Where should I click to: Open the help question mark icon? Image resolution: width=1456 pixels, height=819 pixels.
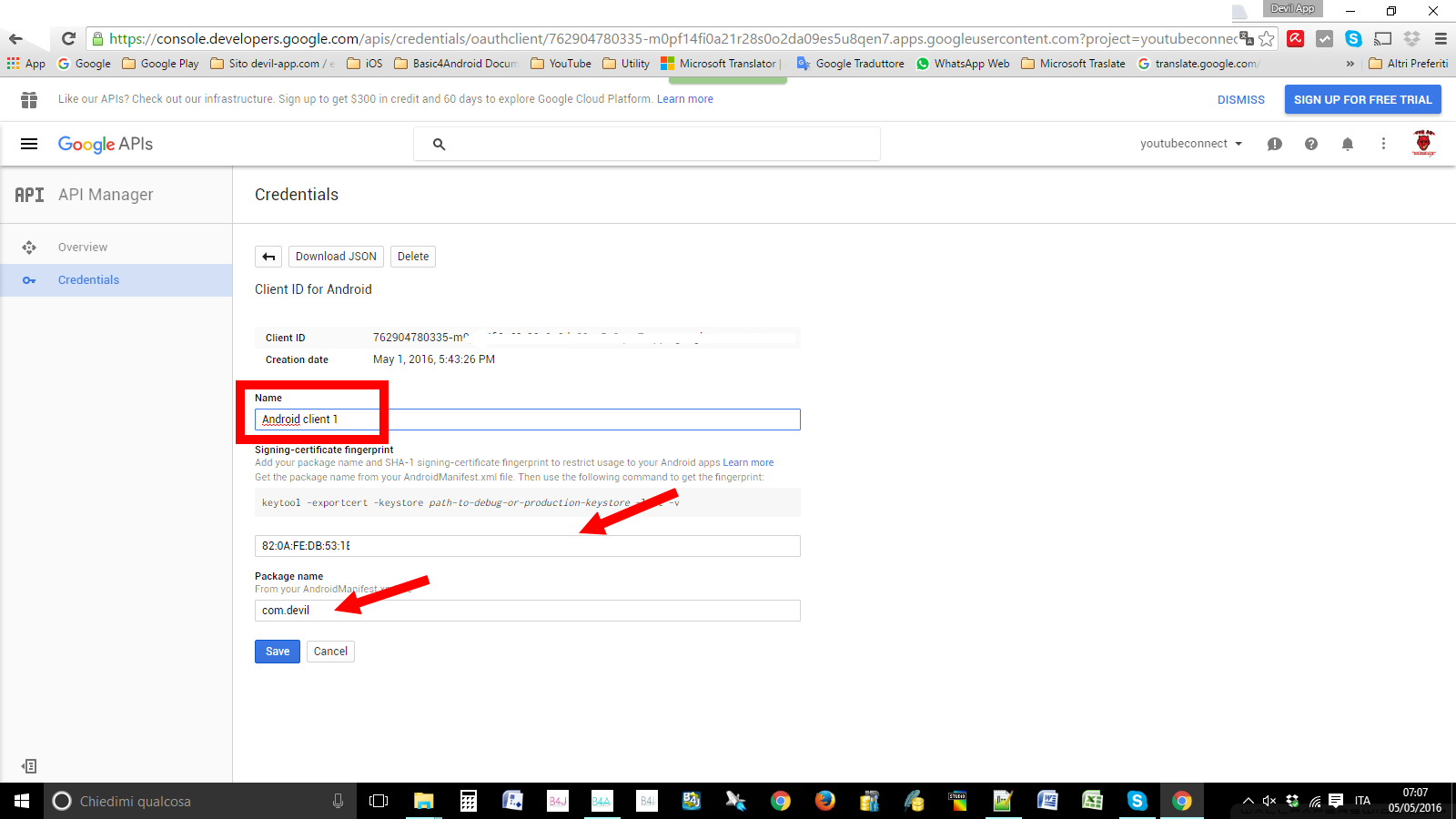pos(1311,144)
